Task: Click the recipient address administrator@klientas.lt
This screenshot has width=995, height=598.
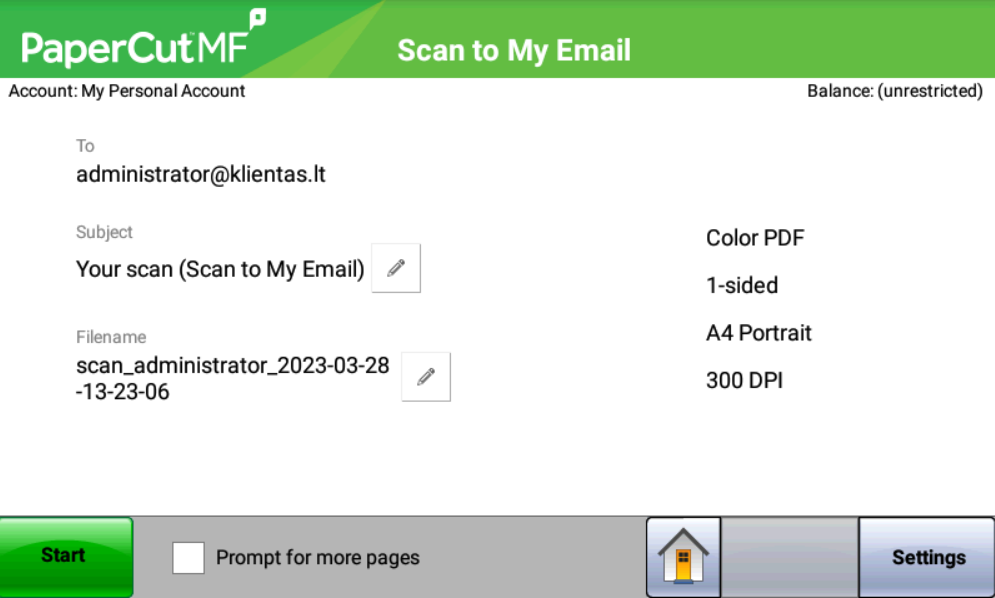Action: [201, 175]
